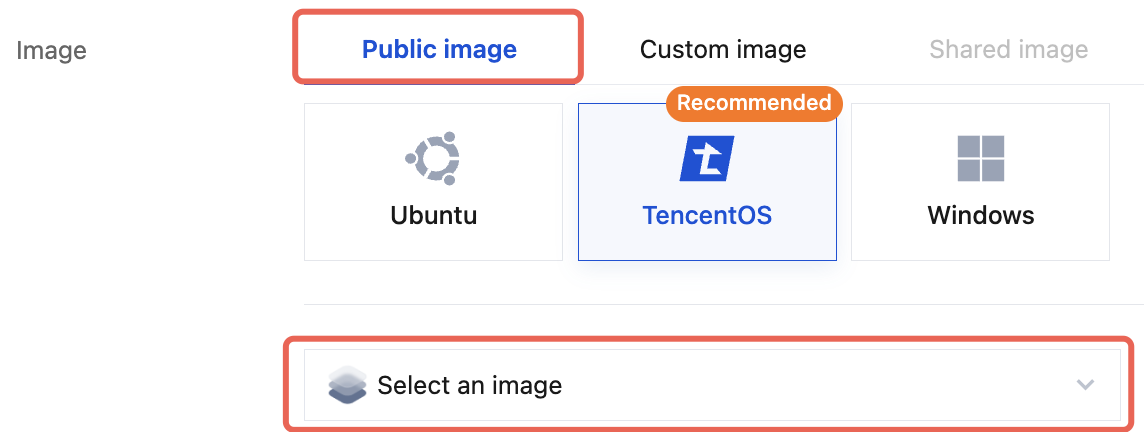1144x432 pixels.
Task: Select the Shared image tab
Action: [1008, 49]
